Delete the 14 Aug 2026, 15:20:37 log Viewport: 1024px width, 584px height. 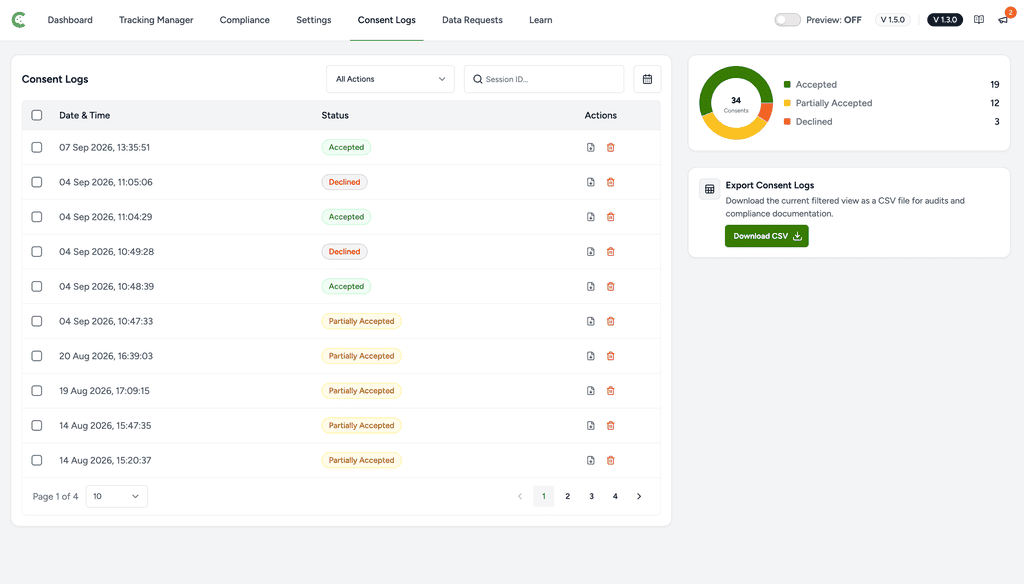pyautogui.click(x=611, y=461)
